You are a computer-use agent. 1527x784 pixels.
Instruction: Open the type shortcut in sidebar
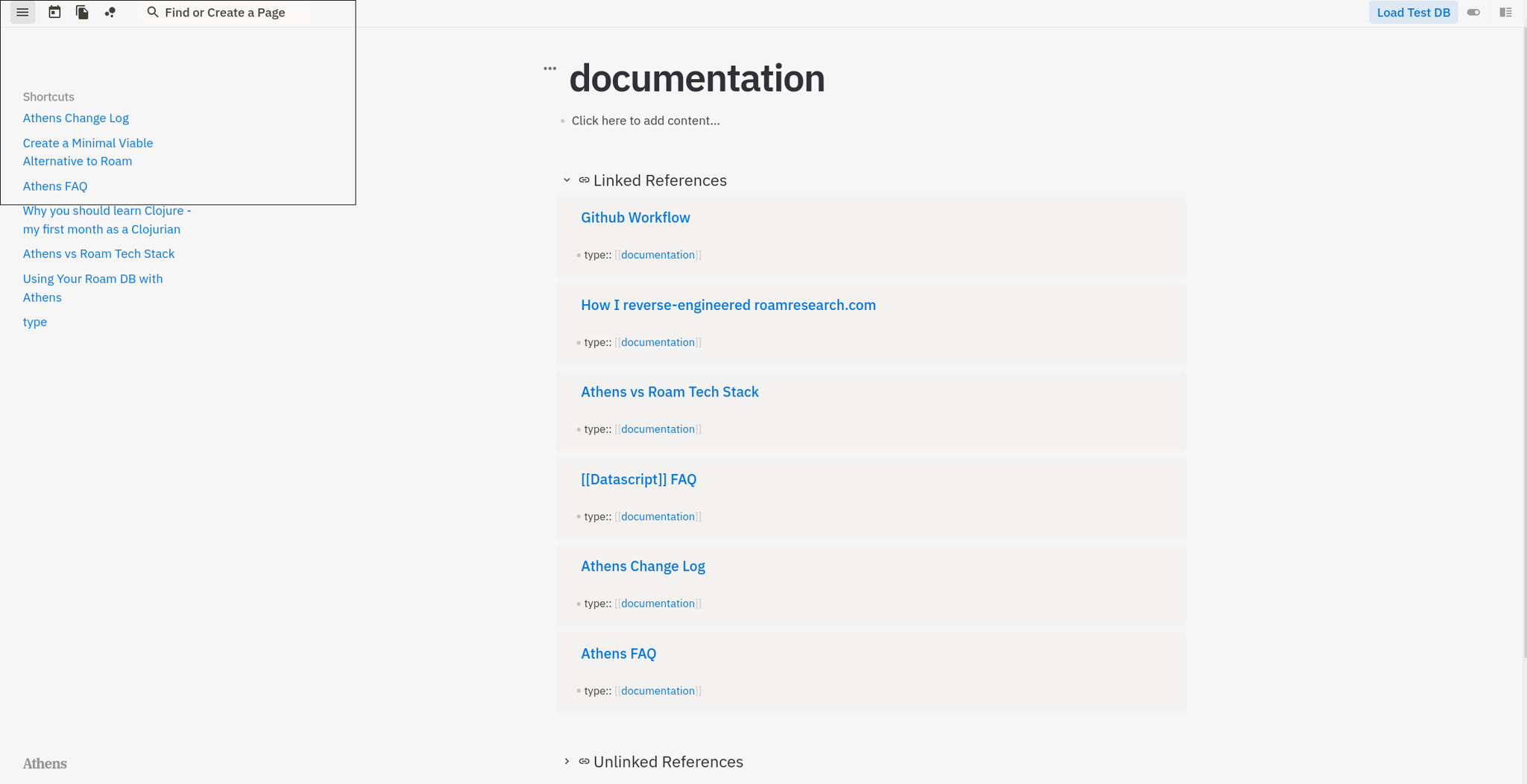[34, 322]
